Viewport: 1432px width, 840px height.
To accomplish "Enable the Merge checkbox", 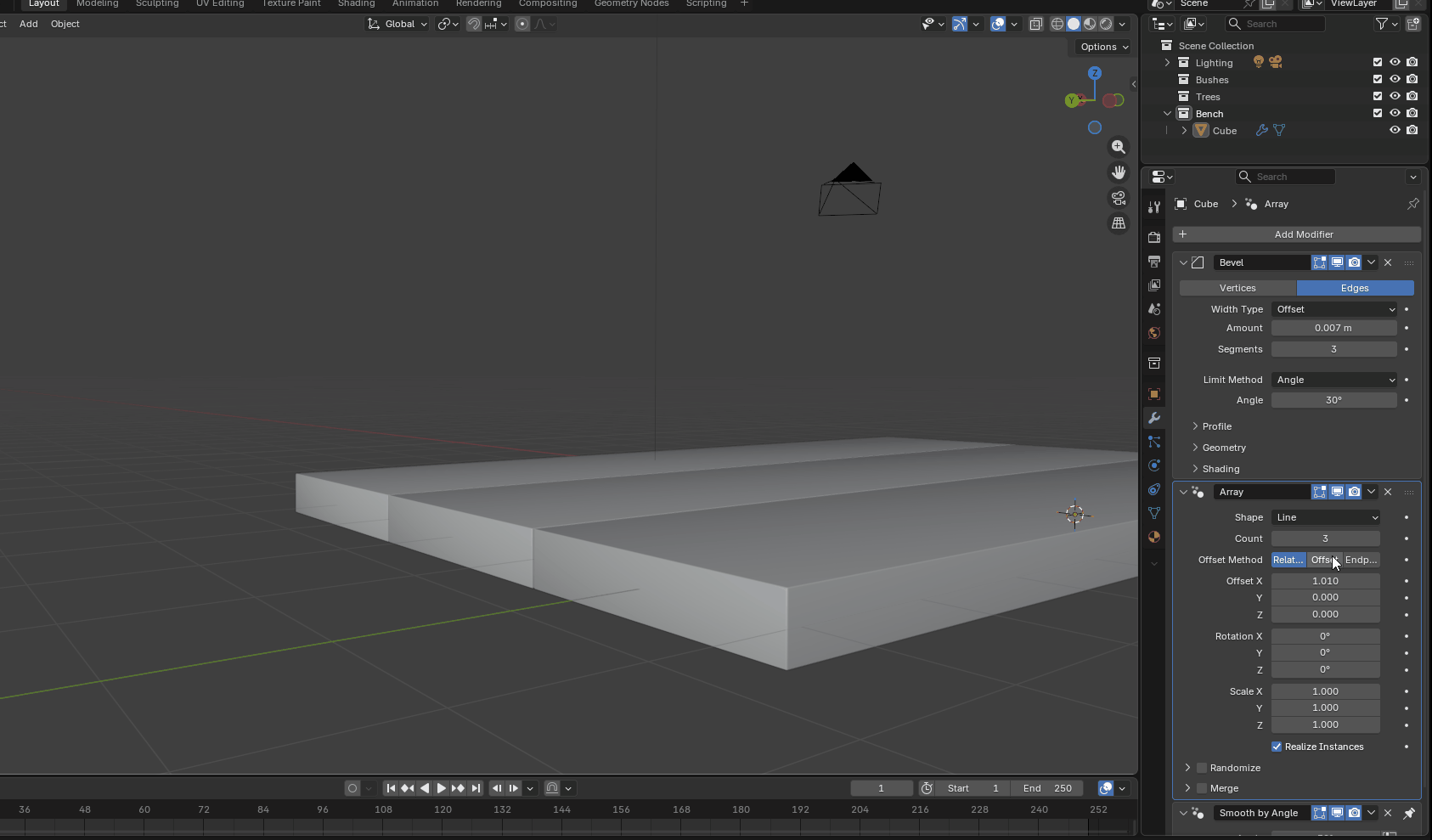I will 1202,788.
